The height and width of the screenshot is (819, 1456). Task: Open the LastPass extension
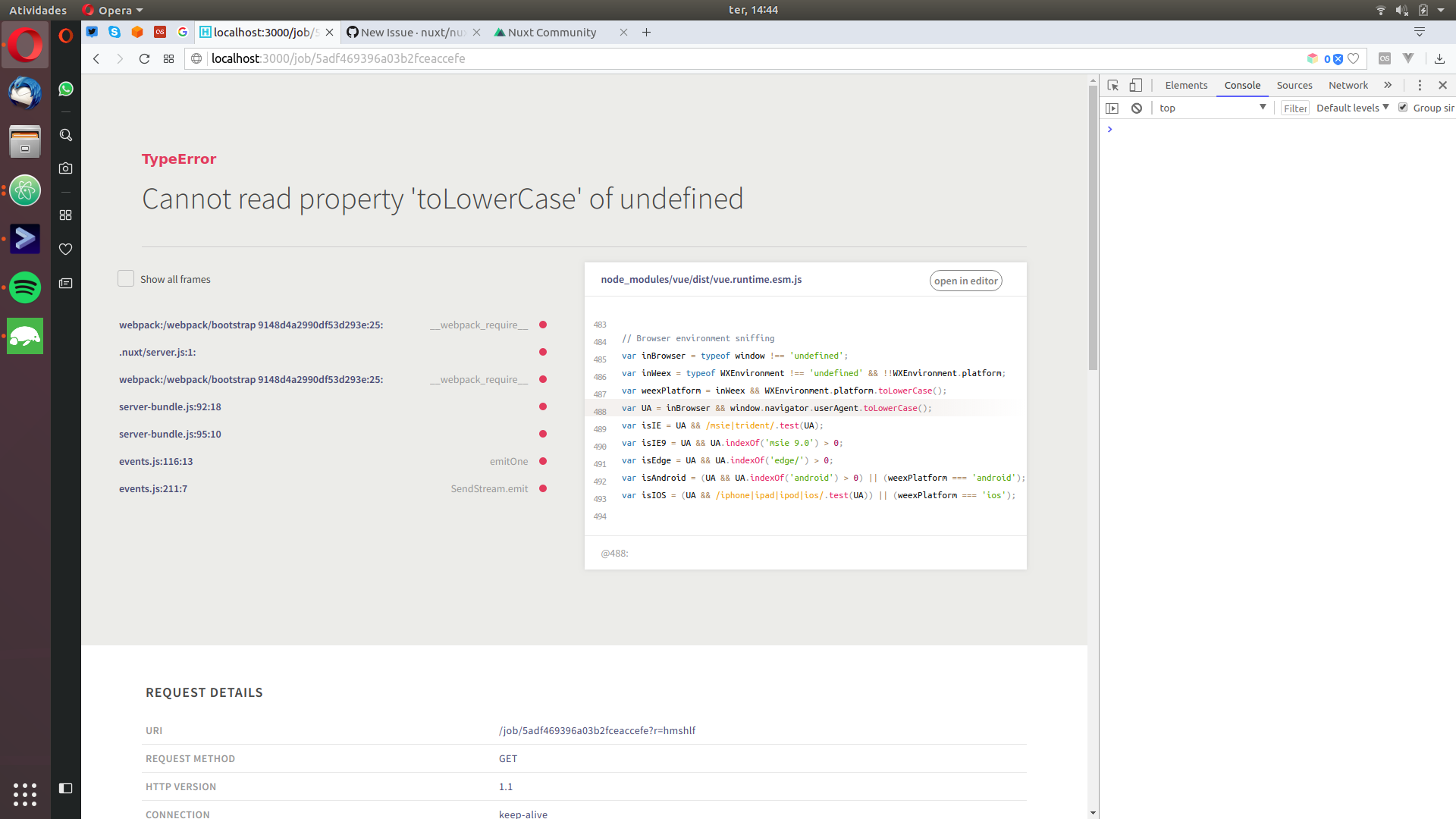[x=1385, y=58]
